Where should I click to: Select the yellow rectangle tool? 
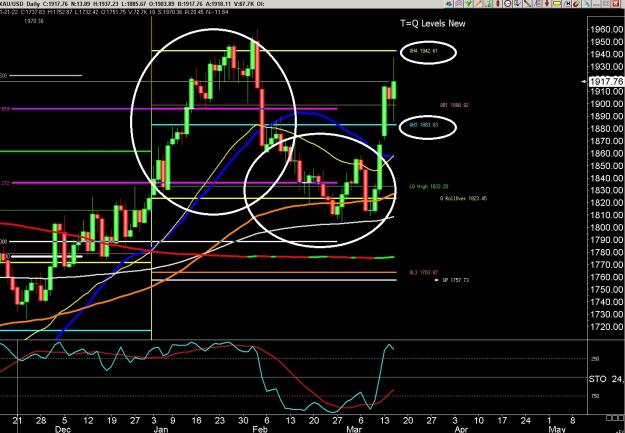[x=557, y=4]
